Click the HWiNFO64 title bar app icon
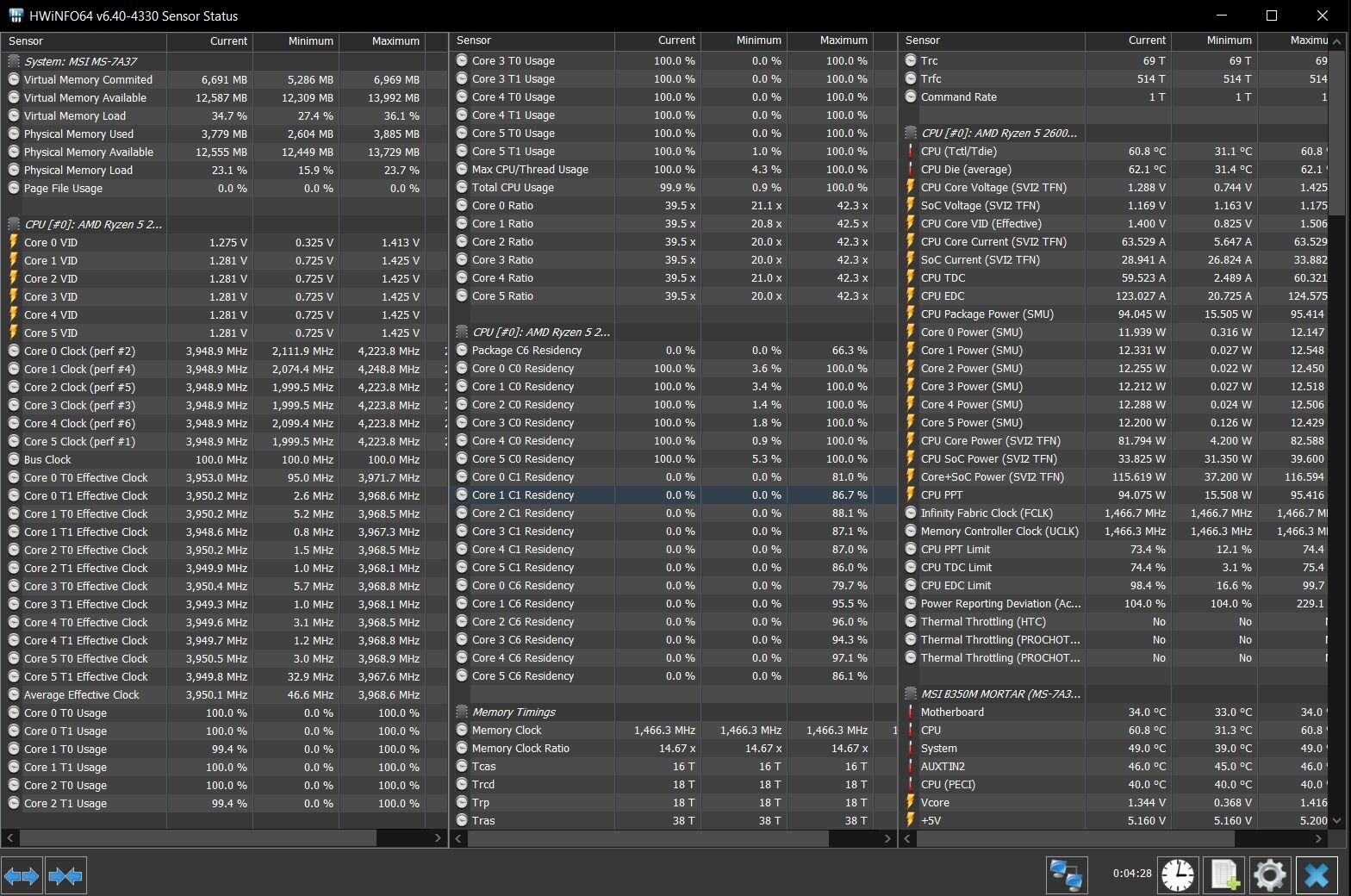Viewport: 1351px width, 896px height. tap(16, 16)
